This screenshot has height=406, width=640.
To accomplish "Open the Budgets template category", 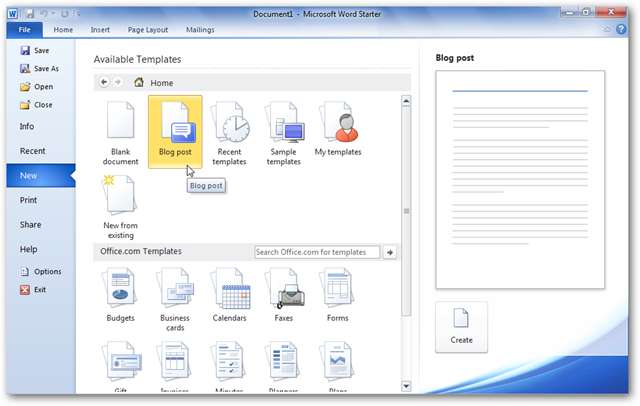I will (x=120, y=290).
